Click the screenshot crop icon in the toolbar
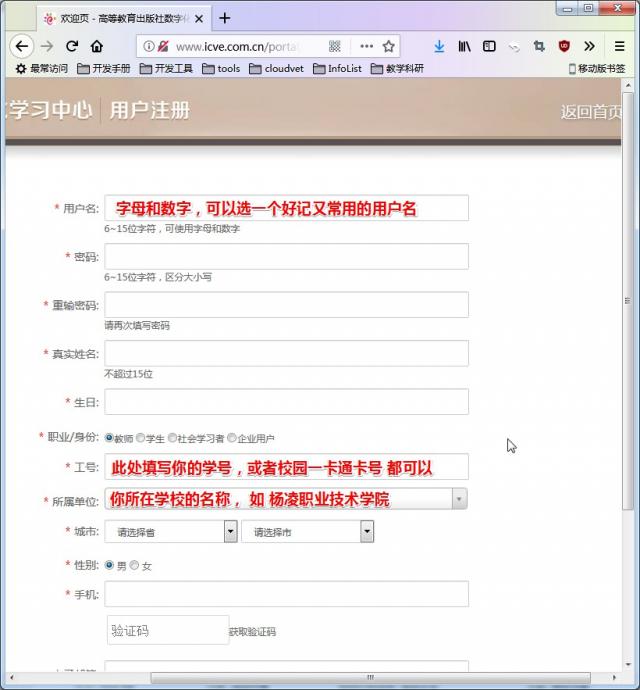640x690 pixels. (x=539, y=46)
